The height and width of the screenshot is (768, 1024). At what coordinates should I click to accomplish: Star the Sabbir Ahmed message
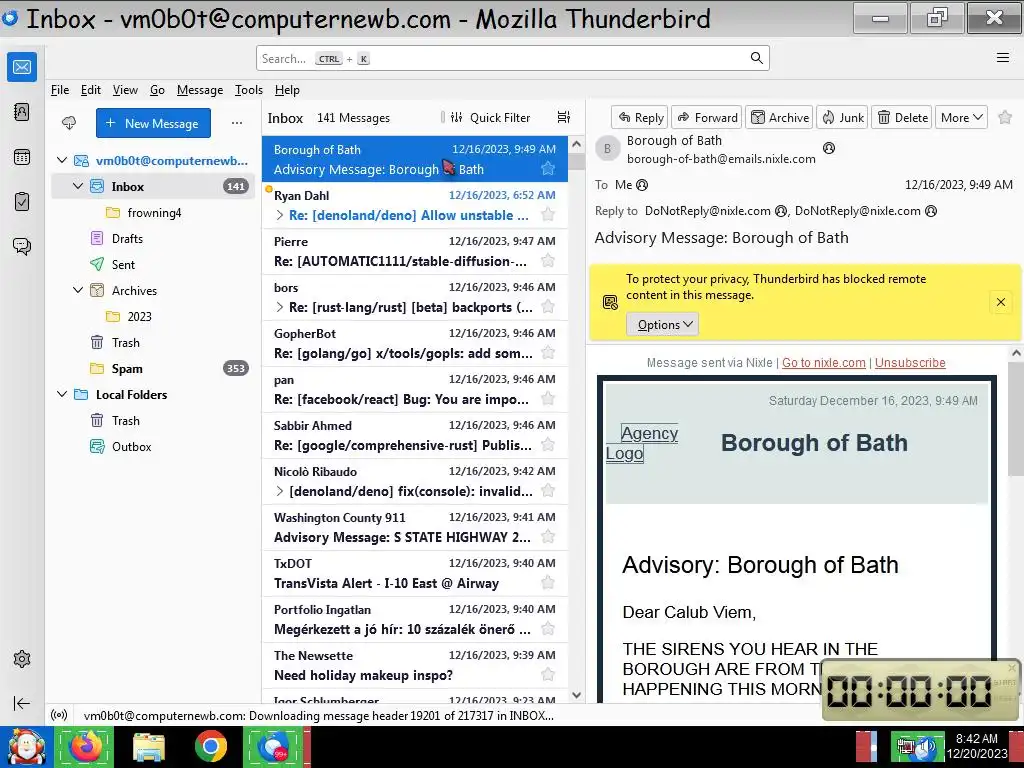pos(548,445)
